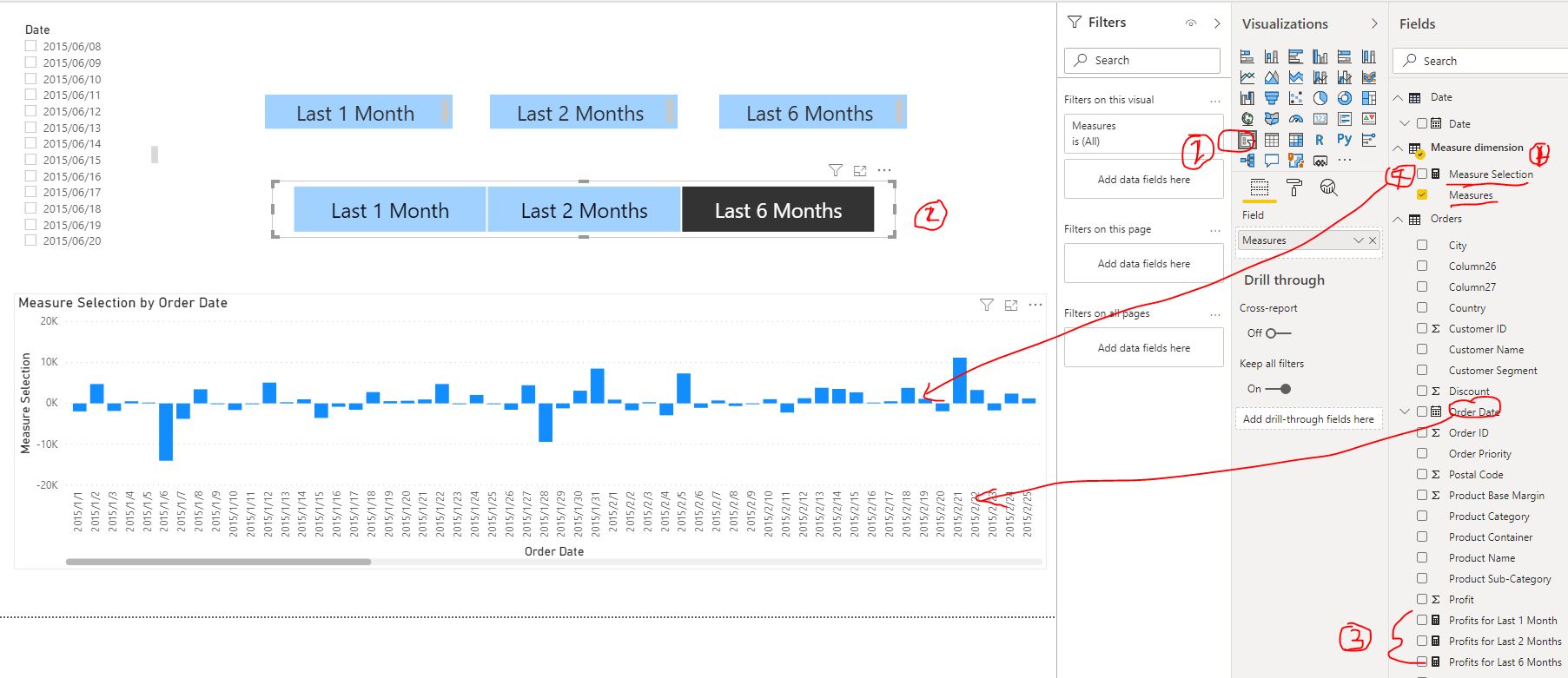The height and width of the screenshot is (678, 1568).
Task: Choose the Line chart visualization
Action: point(1247,77)
